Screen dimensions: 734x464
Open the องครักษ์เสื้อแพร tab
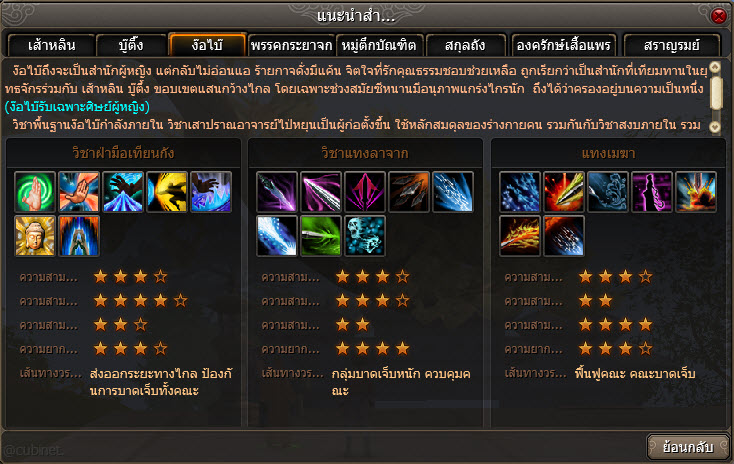(x=564, y=45)
